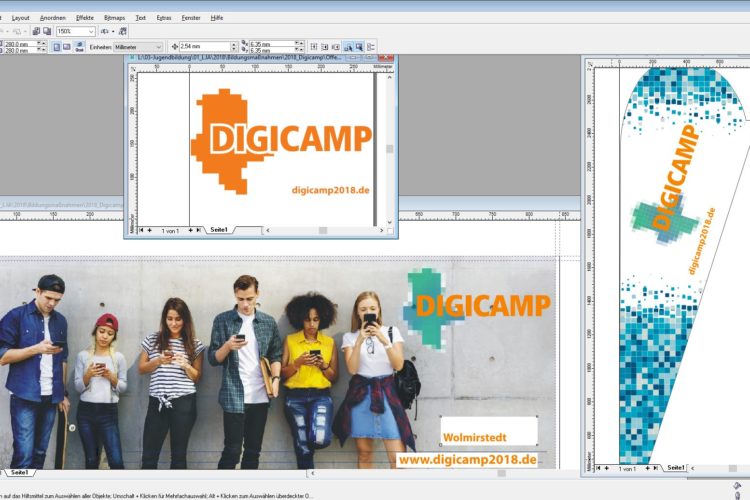Click the last options icon in property bar
The width and height of the screenshot is (750, 500).
371,47
